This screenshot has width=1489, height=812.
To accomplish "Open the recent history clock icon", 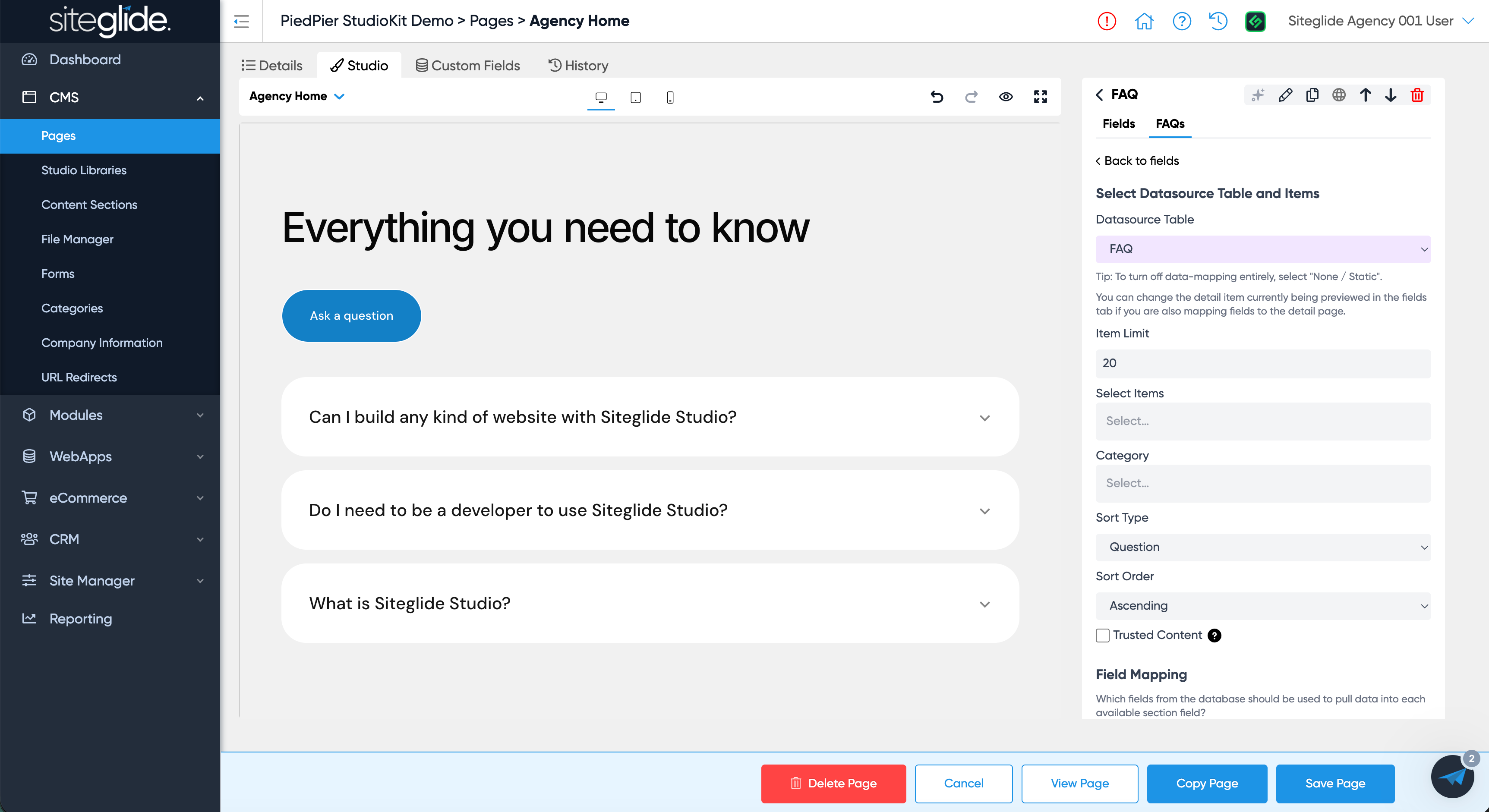I will click(1218, 22).
